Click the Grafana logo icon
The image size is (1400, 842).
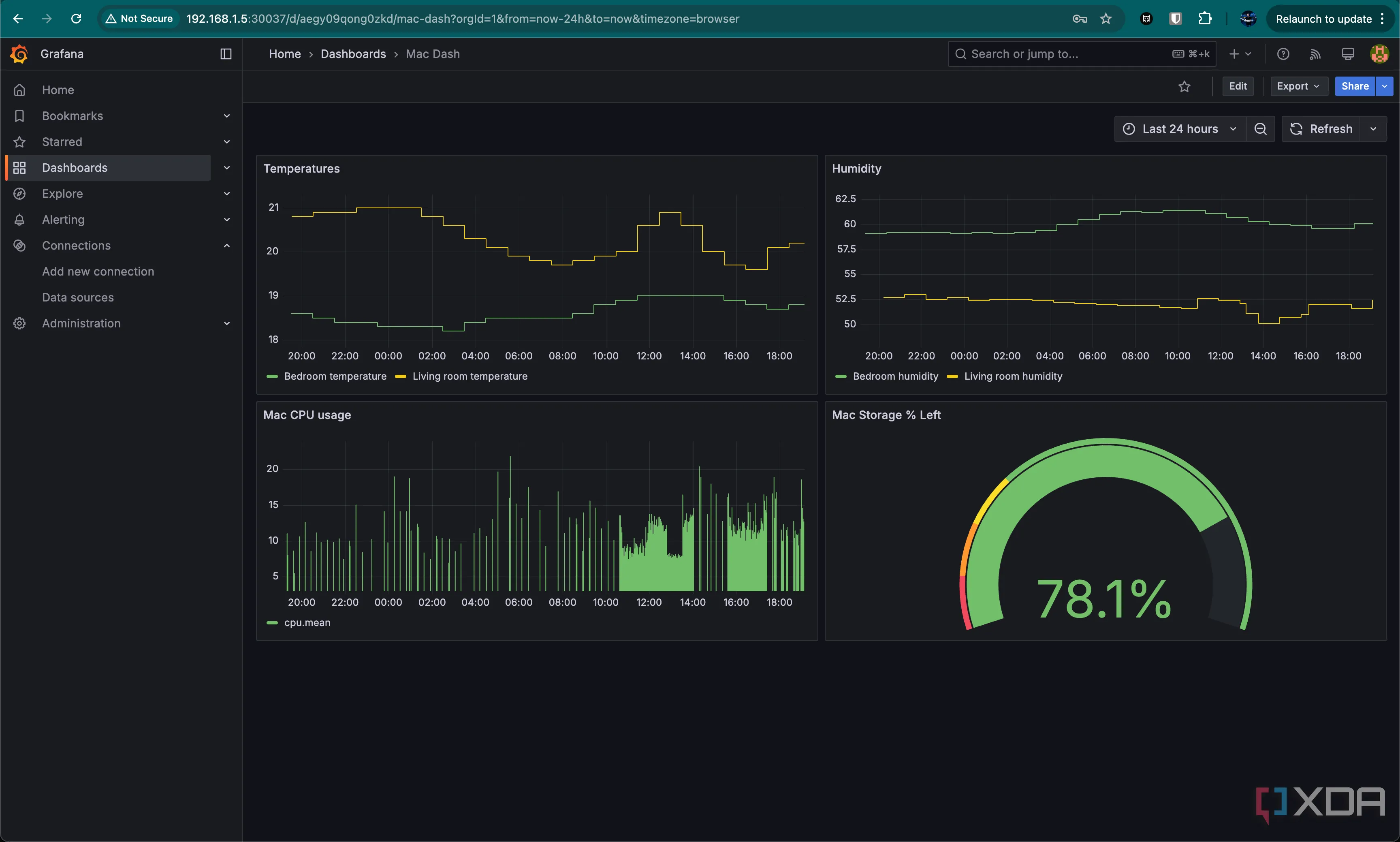[19, 54]
